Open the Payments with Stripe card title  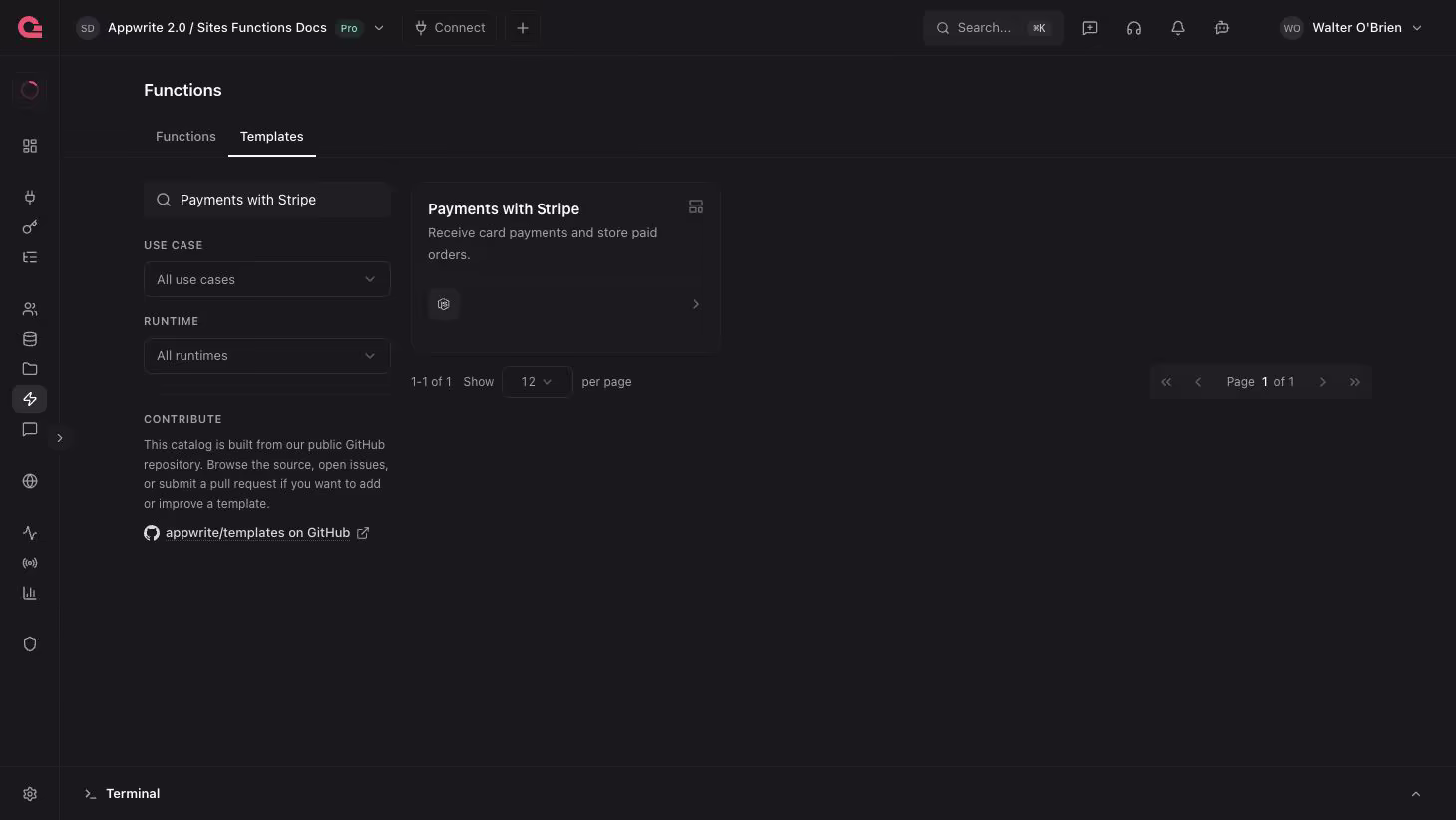point(504,208)
